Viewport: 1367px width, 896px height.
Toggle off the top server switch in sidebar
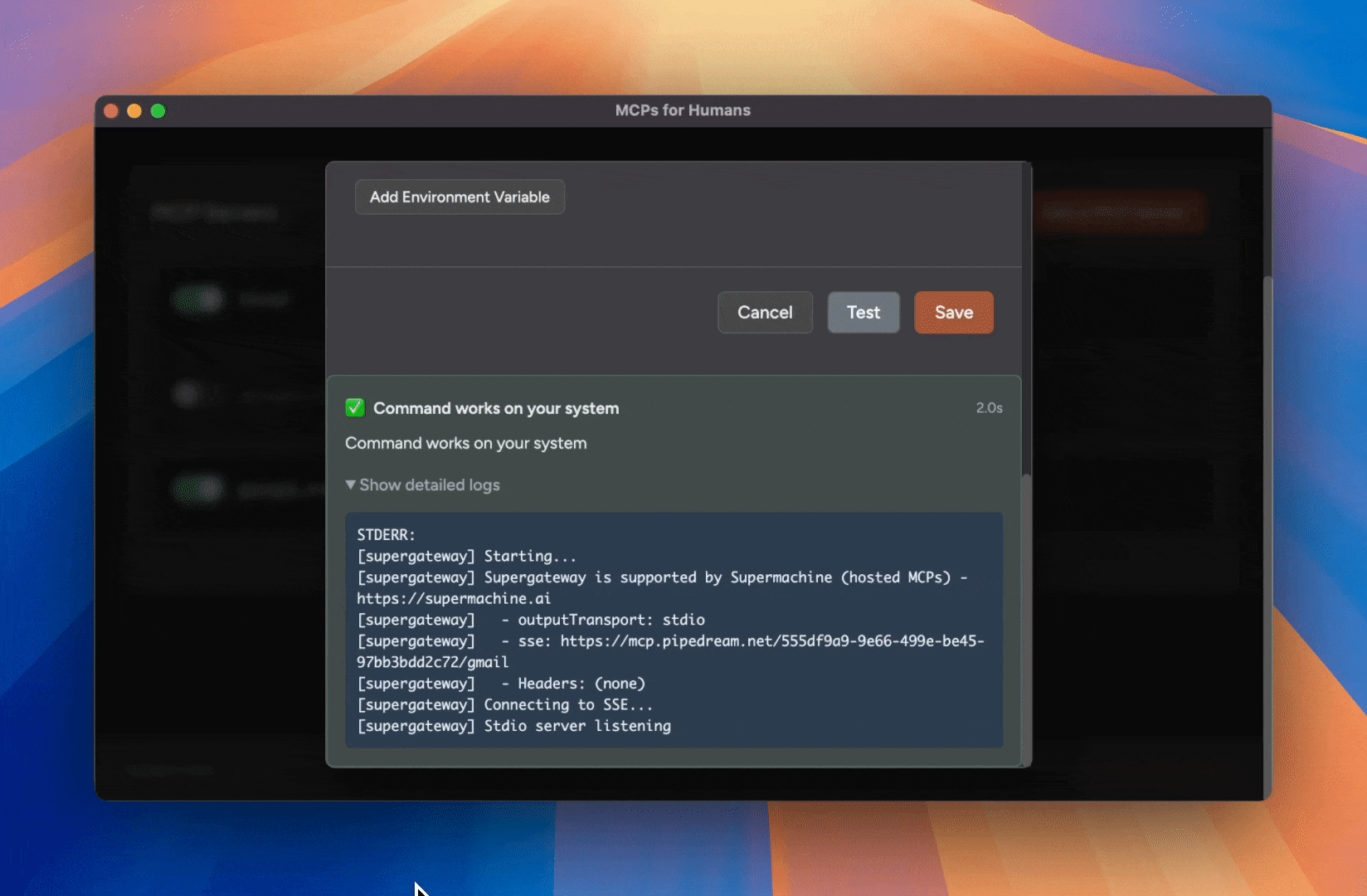[199, 299]
